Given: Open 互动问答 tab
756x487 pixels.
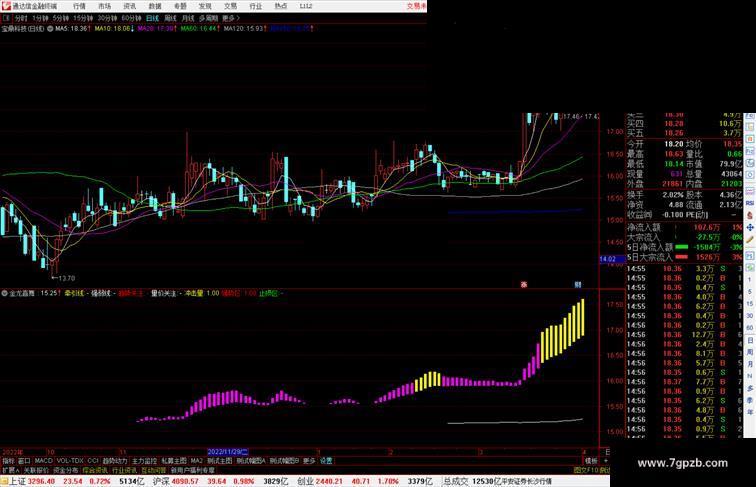Looking at the screenshot, I should click(154, 470).
